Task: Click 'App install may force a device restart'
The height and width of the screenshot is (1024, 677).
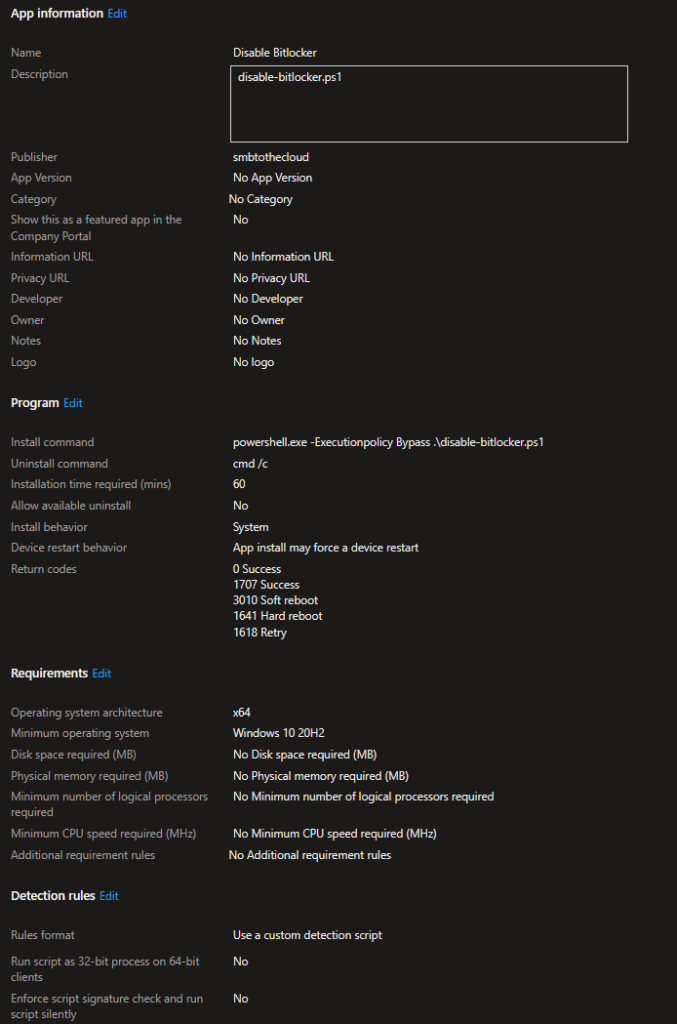Action: 325,548
